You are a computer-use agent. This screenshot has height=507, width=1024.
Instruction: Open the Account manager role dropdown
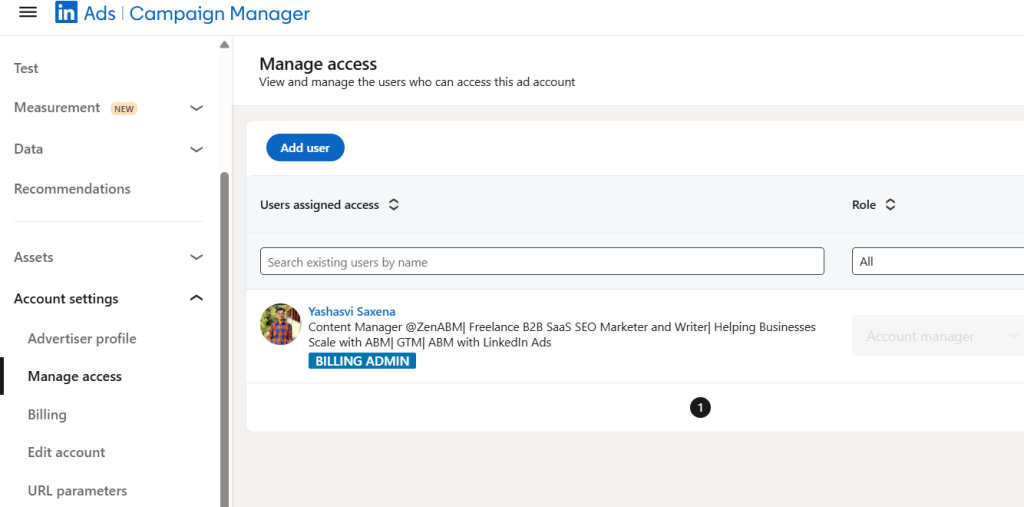tap(938, 336)
